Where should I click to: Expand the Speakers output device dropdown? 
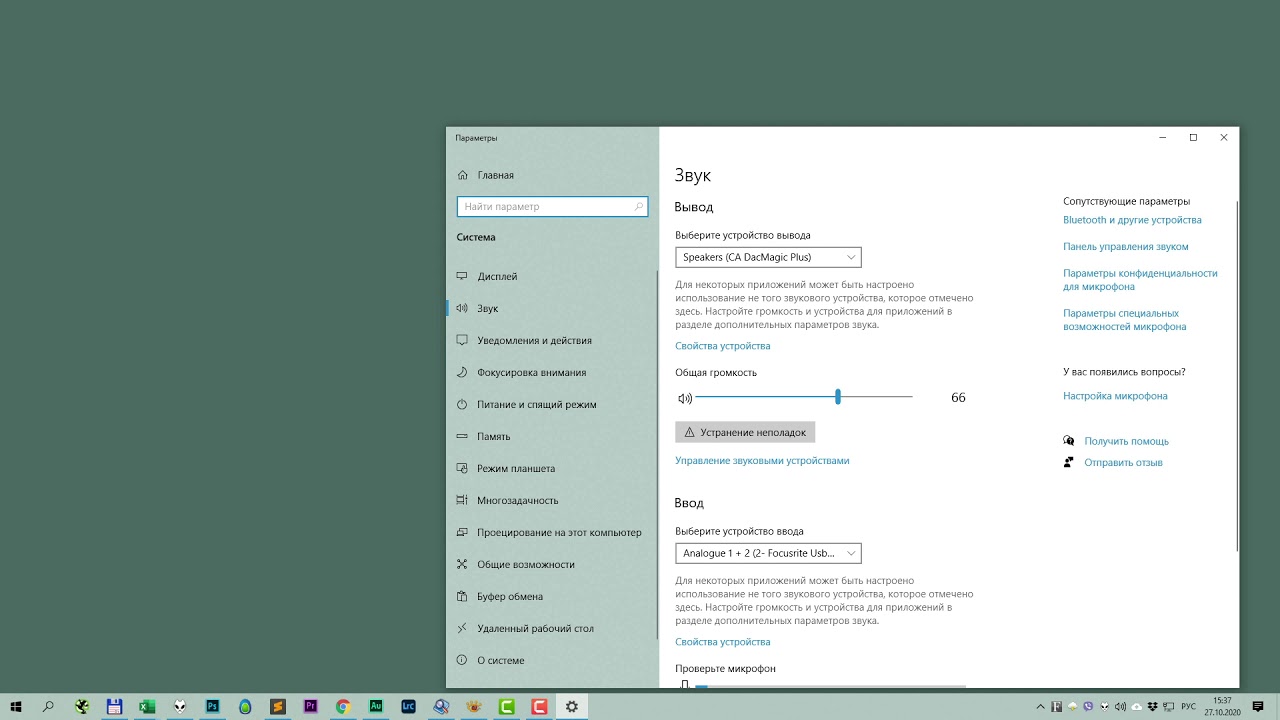point(768,257)
